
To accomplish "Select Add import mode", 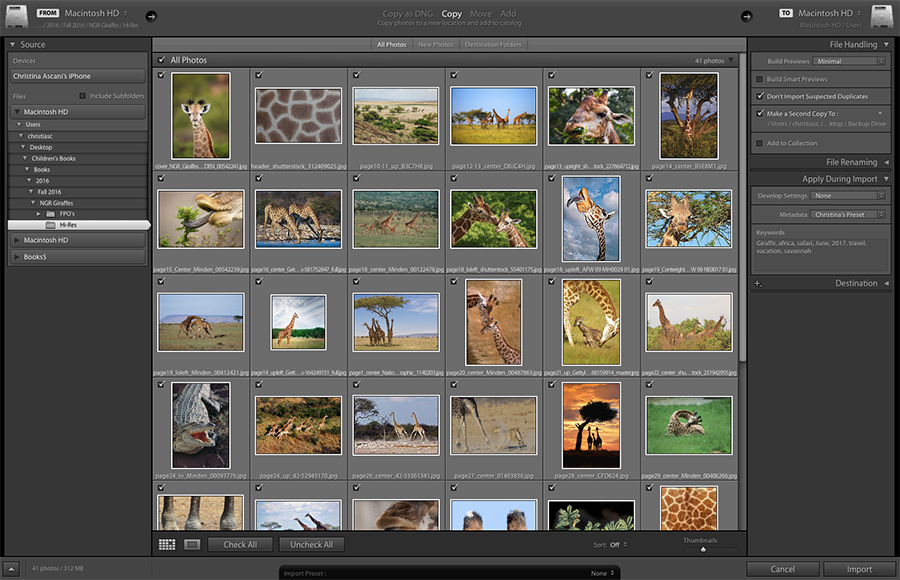I will pyautogui.click(x=508, y=13).
